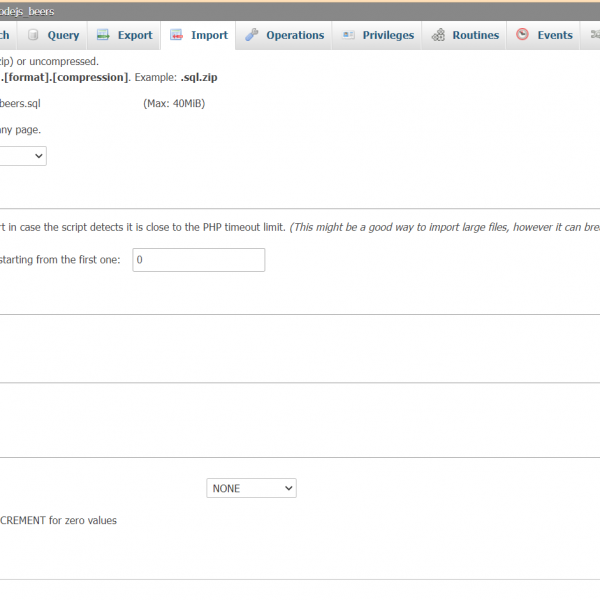Click the Routines gears icon
600x600 pixels.
tap(438, 35)
